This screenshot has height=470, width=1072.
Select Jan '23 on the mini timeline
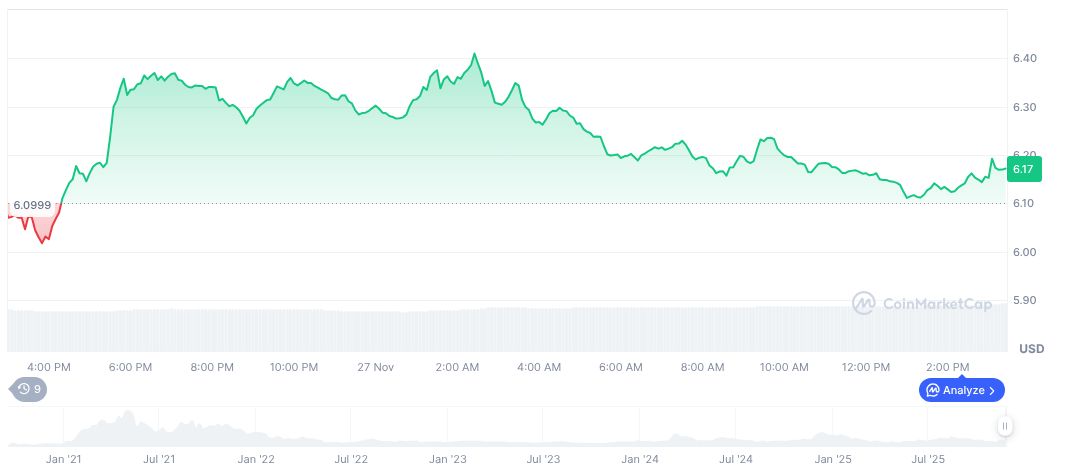pyautogui.click(x=447, y=459)
